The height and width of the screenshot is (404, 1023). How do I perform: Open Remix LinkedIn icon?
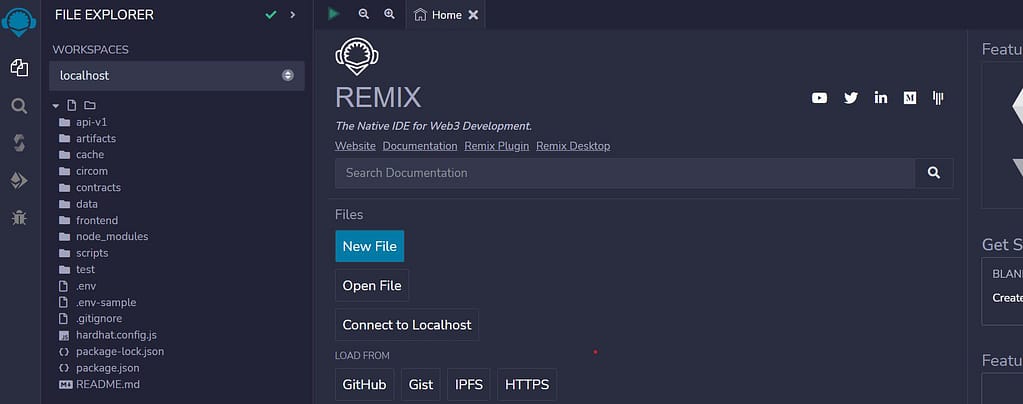881,98
